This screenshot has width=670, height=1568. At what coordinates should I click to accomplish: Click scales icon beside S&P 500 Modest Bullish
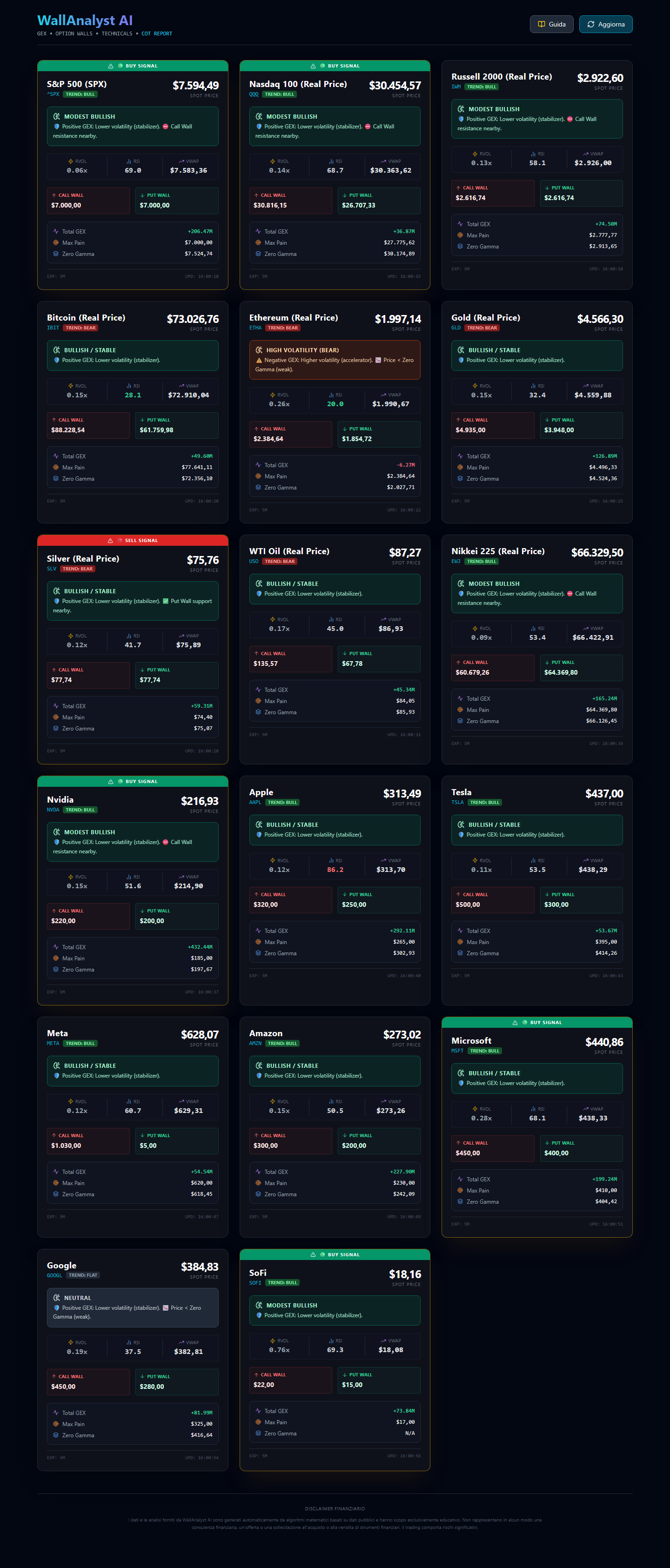tap(57, 116)
